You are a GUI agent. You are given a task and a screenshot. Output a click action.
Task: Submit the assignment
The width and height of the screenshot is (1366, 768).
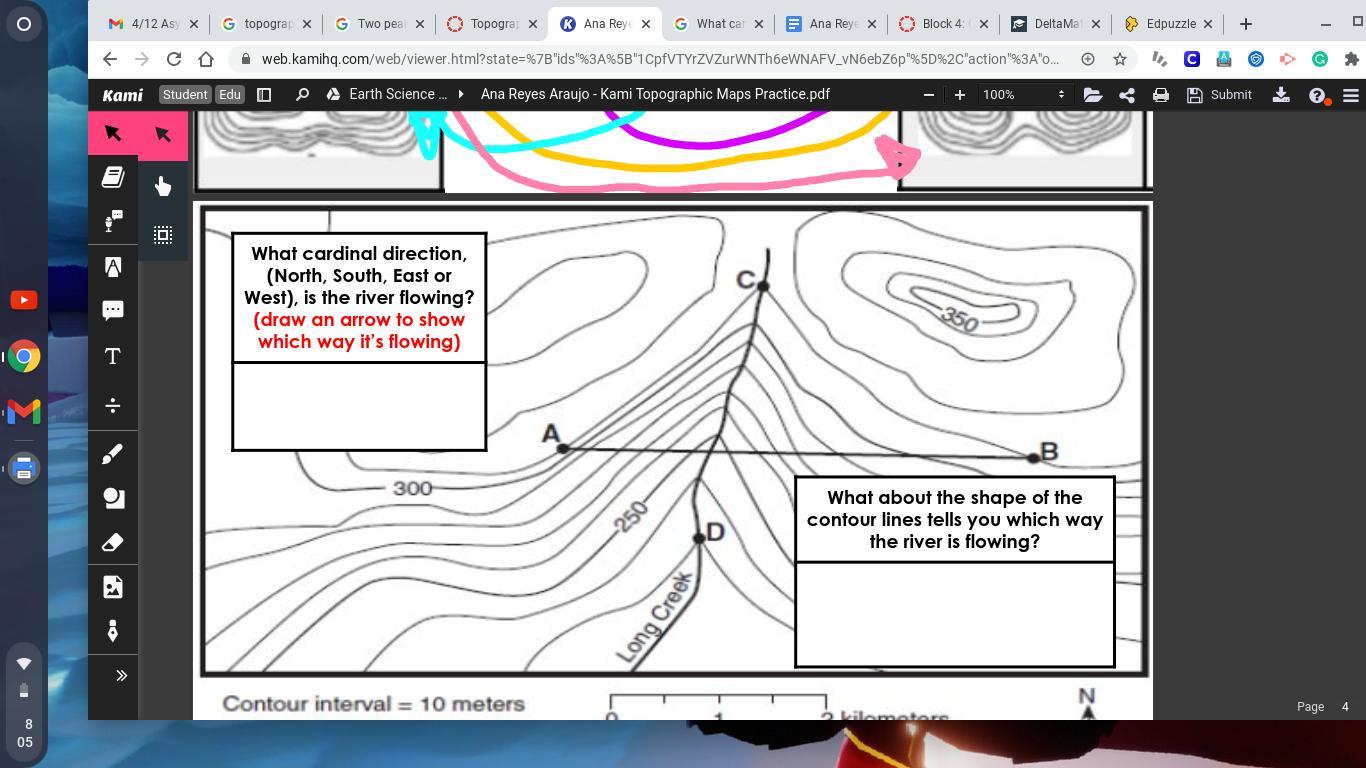pos(1219,95)
